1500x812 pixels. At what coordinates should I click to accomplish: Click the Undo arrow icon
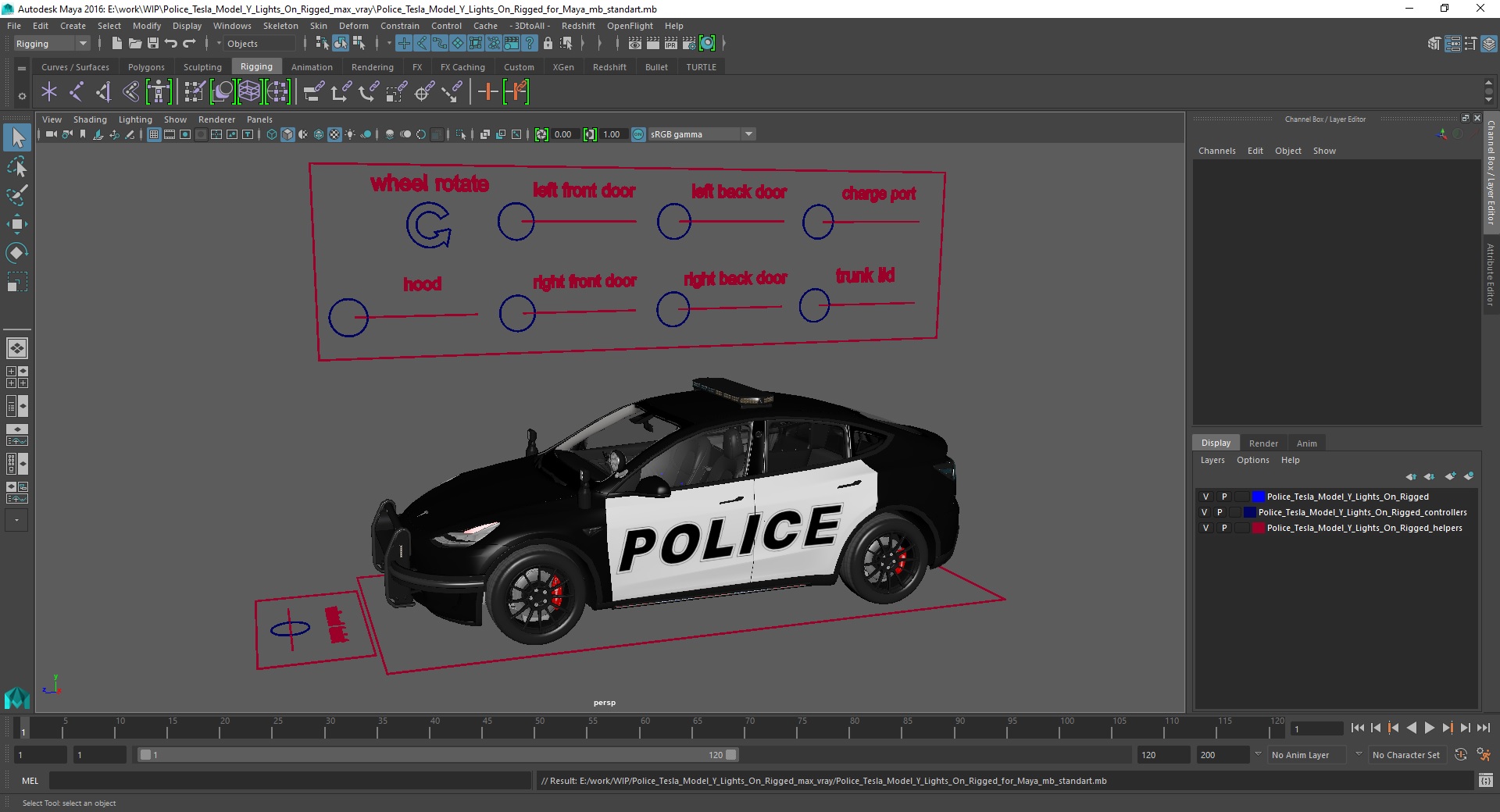point(171,44)
